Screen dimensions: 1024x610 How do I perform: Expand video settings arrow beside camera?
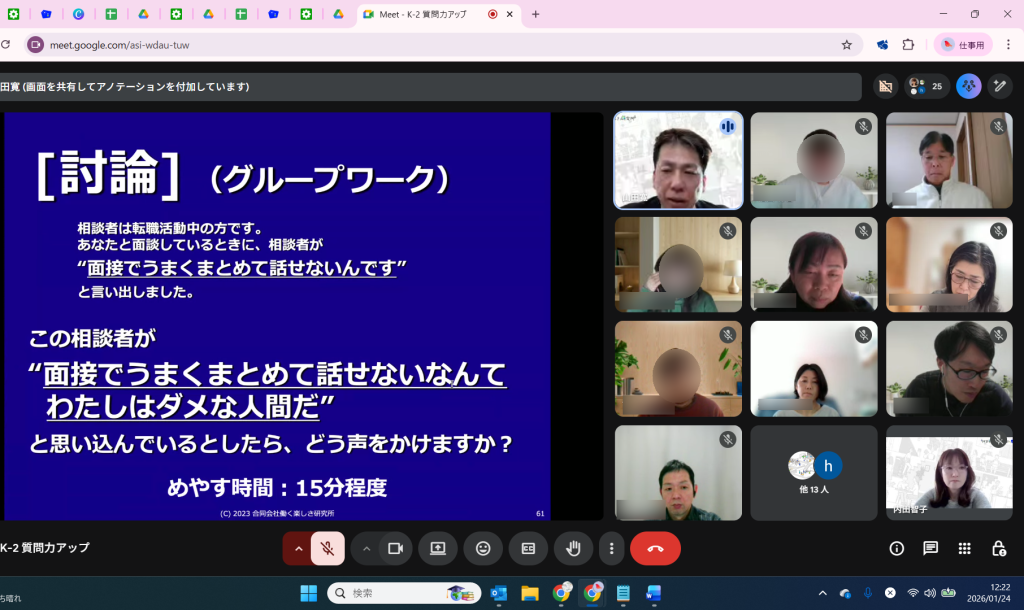pos(366,548)
